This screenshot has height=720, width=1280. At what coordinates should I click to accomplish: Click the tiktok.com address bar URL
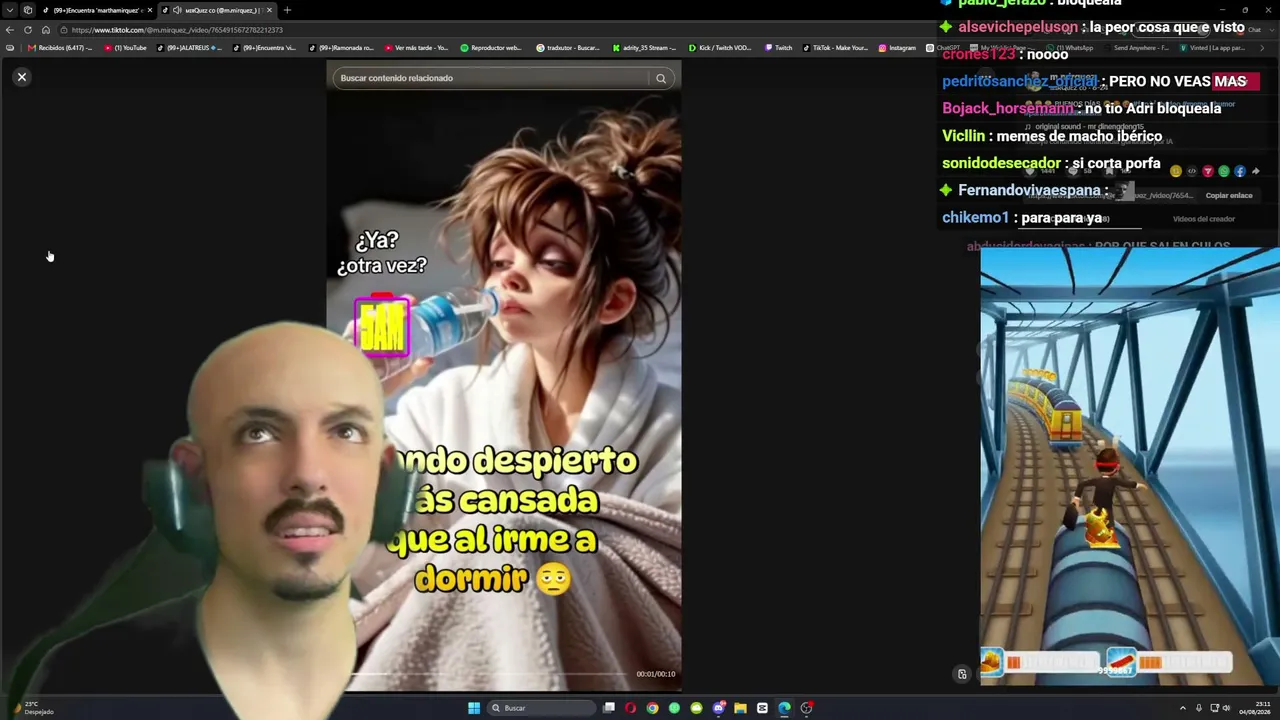(176, 30)
